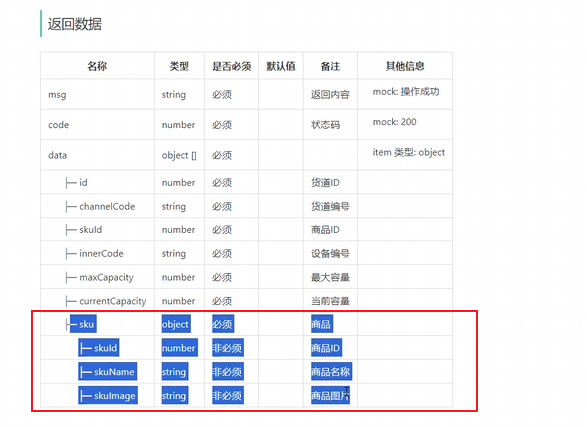Click the 货道编号 remark cell

click(330, 206)
